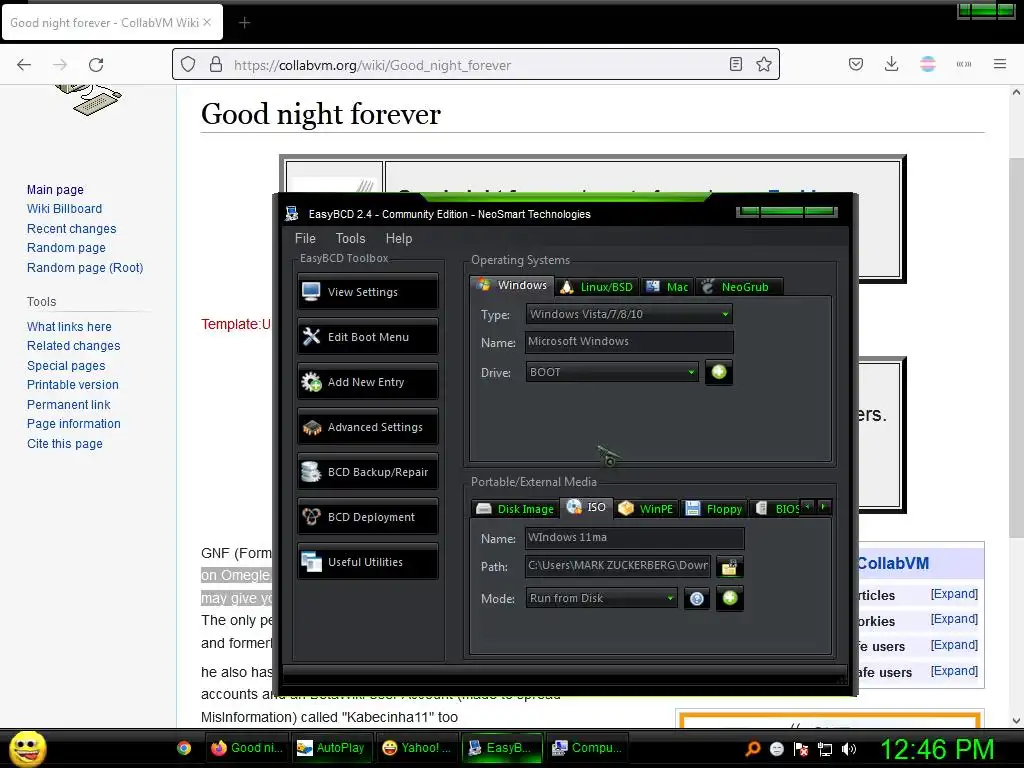The image size is (1024, 768).
Task: Open the Wiki Billboard link
Action: point(64,208)
